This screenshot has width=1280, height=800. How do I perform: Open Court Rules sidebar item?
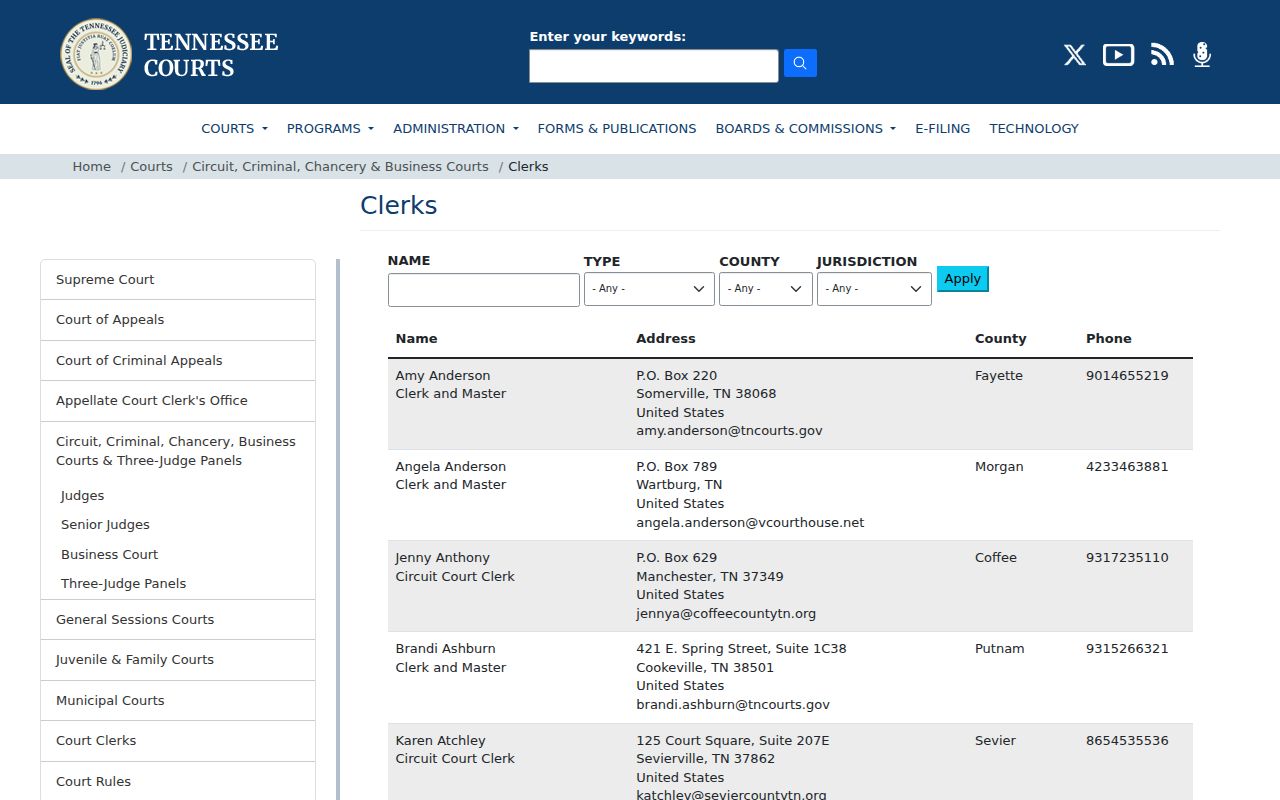[178, 782]
